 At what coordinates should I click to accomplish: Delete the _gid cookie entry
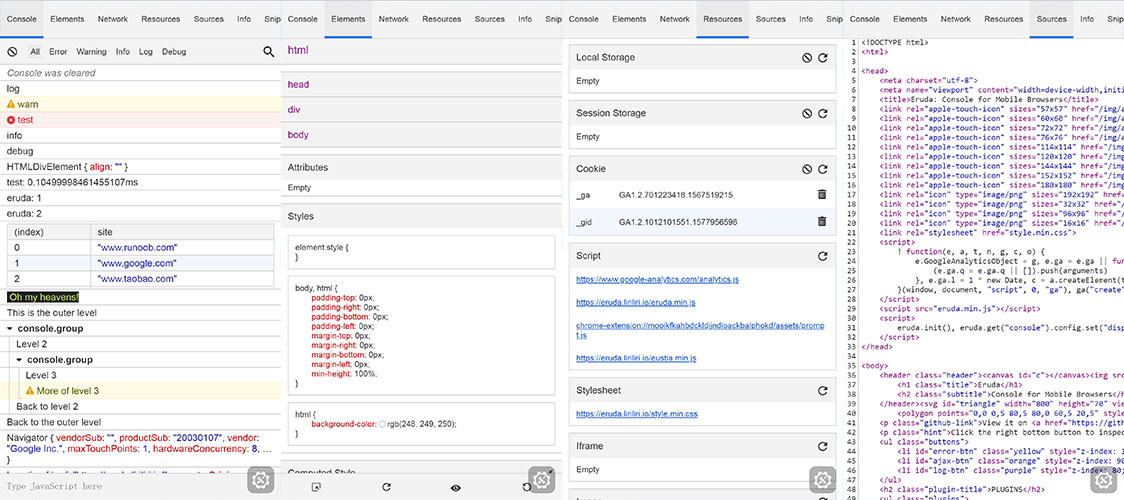821,221
